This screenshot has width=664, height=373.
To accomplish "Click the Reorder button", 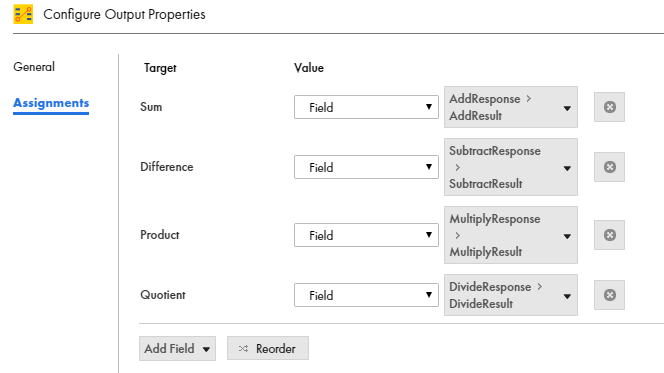I will [268, 348].
